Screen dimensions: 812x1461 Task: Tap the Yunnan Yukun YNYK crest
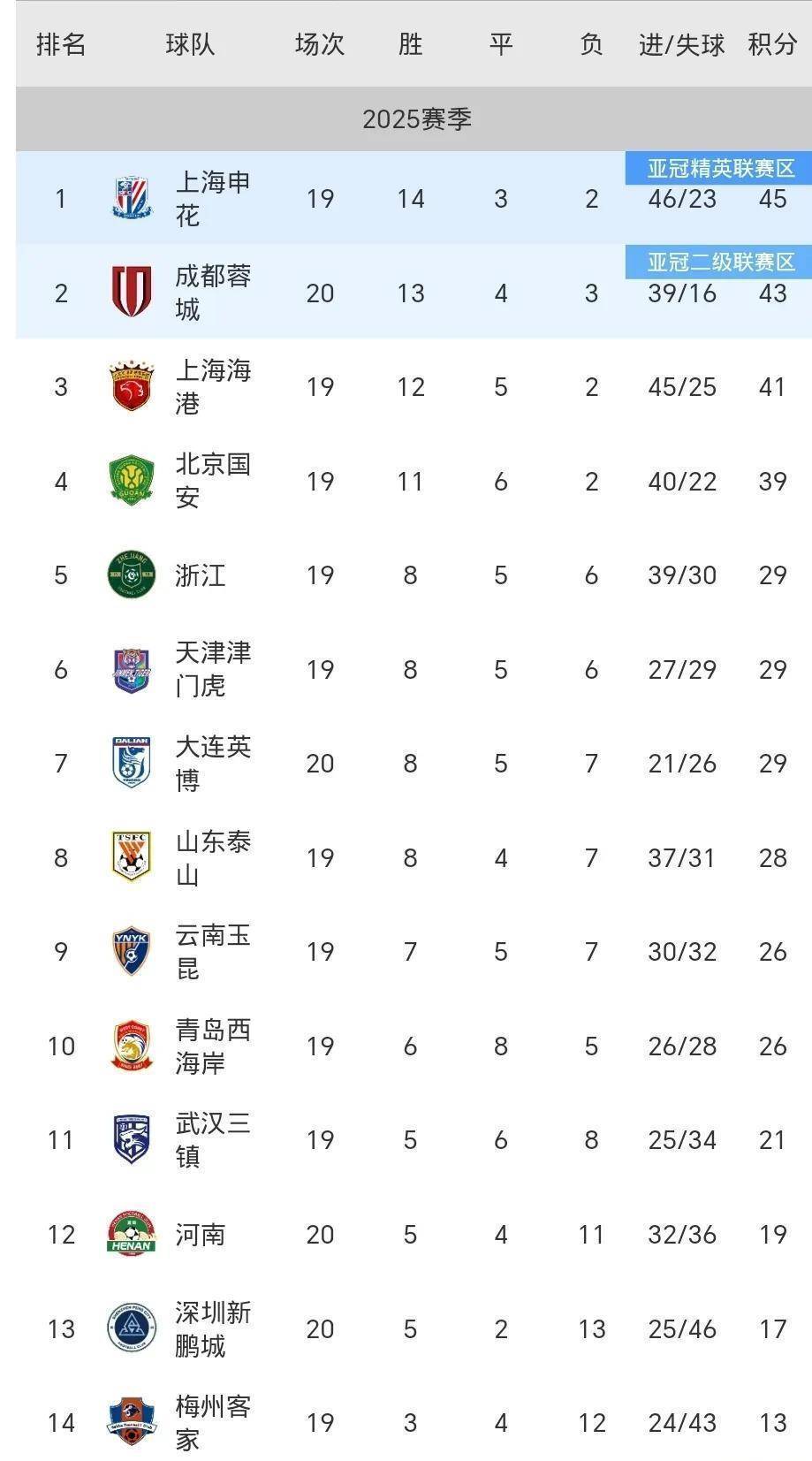click(132, 951)
